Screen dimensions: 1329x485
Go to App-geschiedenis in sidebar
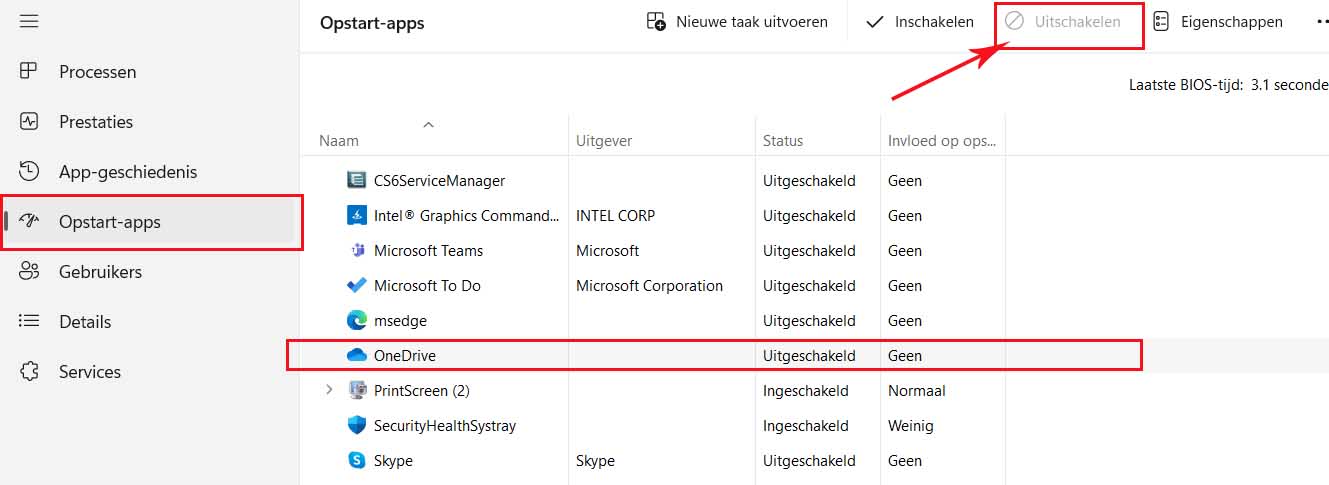click(x=127, y=172)
